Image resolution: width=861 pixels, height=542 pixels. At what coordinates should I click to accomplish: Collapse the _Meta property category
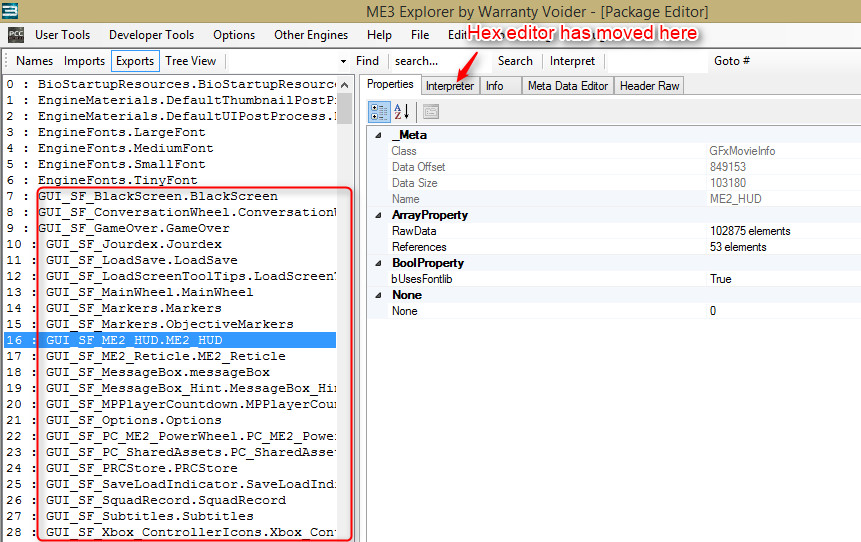point(378,135)
